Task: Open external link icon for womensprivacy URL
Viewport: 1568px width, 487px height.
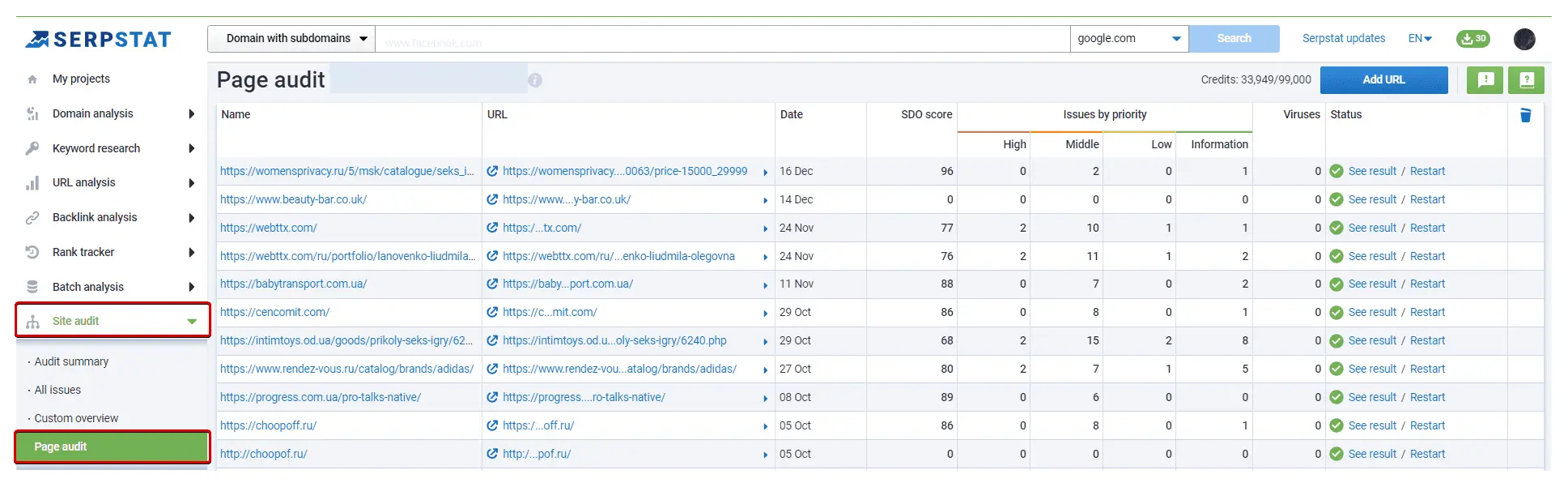Action: (x=492, y=171)
